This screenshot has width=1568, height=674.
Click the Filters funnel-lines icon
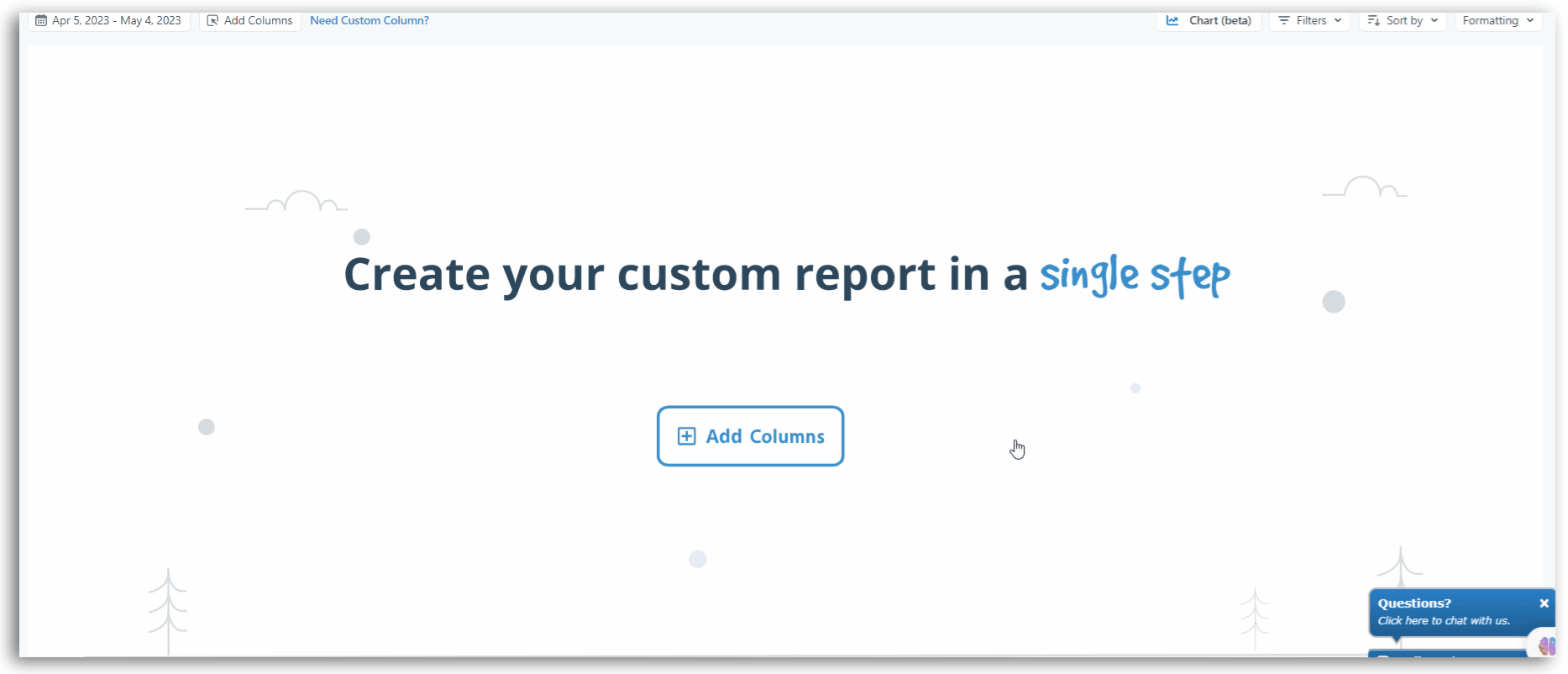coord(1283,21)
